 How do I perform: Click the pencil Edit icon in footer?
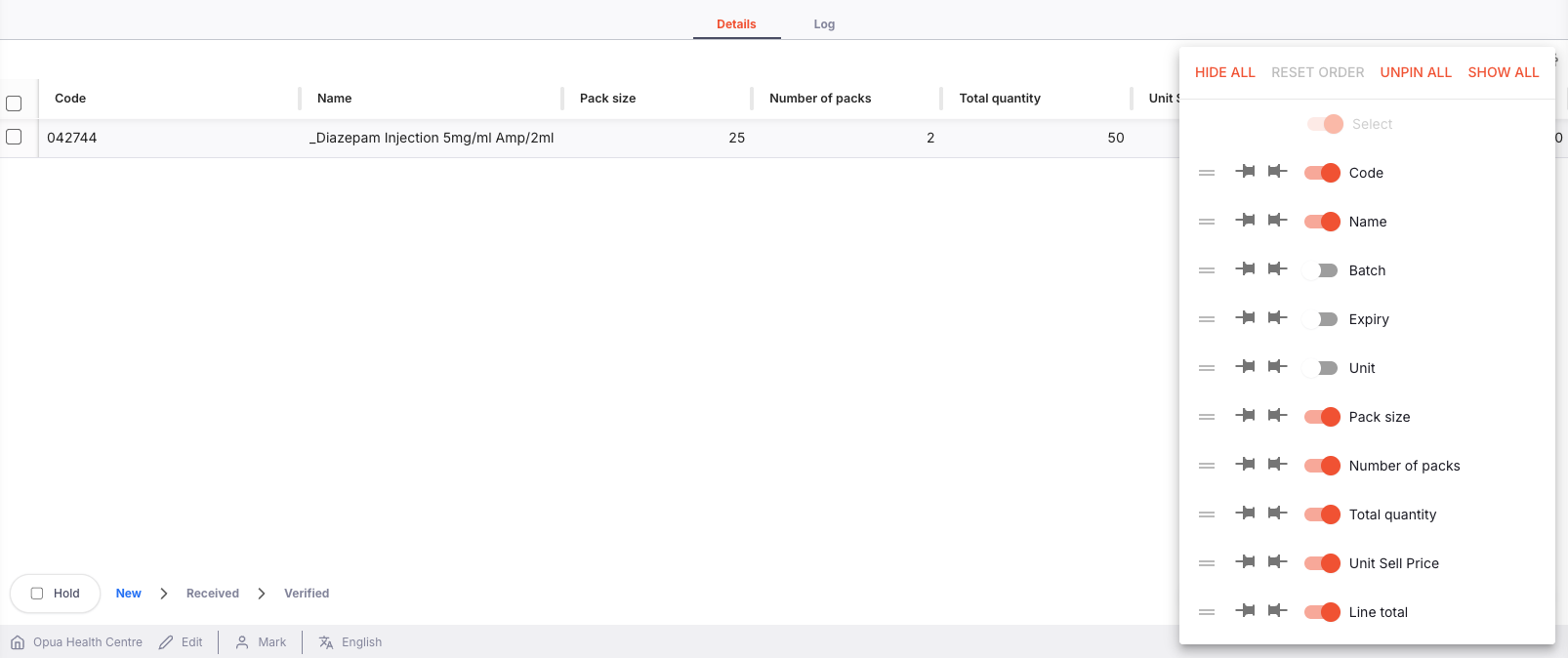(x=166, y=642)
